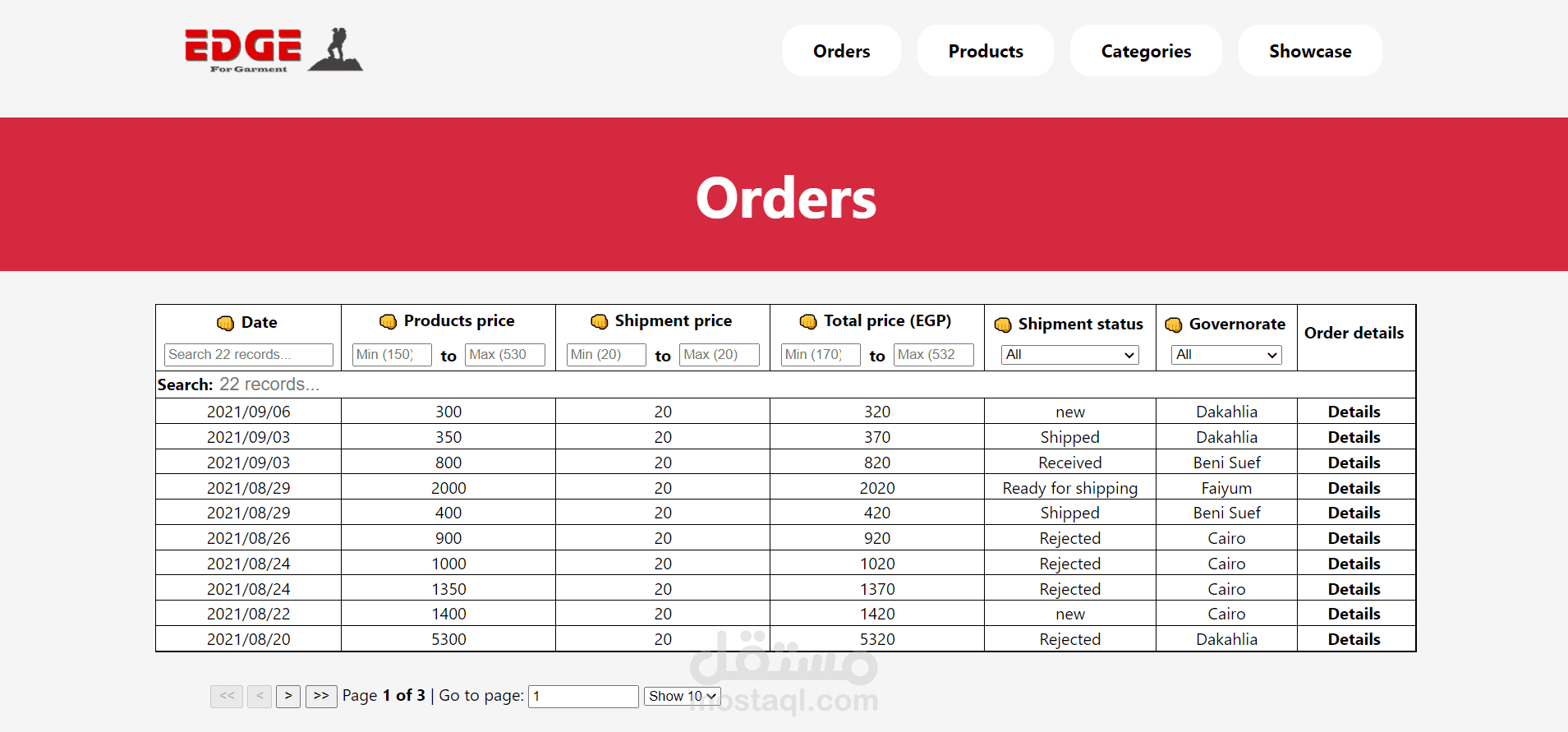
Task: Switch to the Showcase navigation tab
Action: pos(1310,51)
